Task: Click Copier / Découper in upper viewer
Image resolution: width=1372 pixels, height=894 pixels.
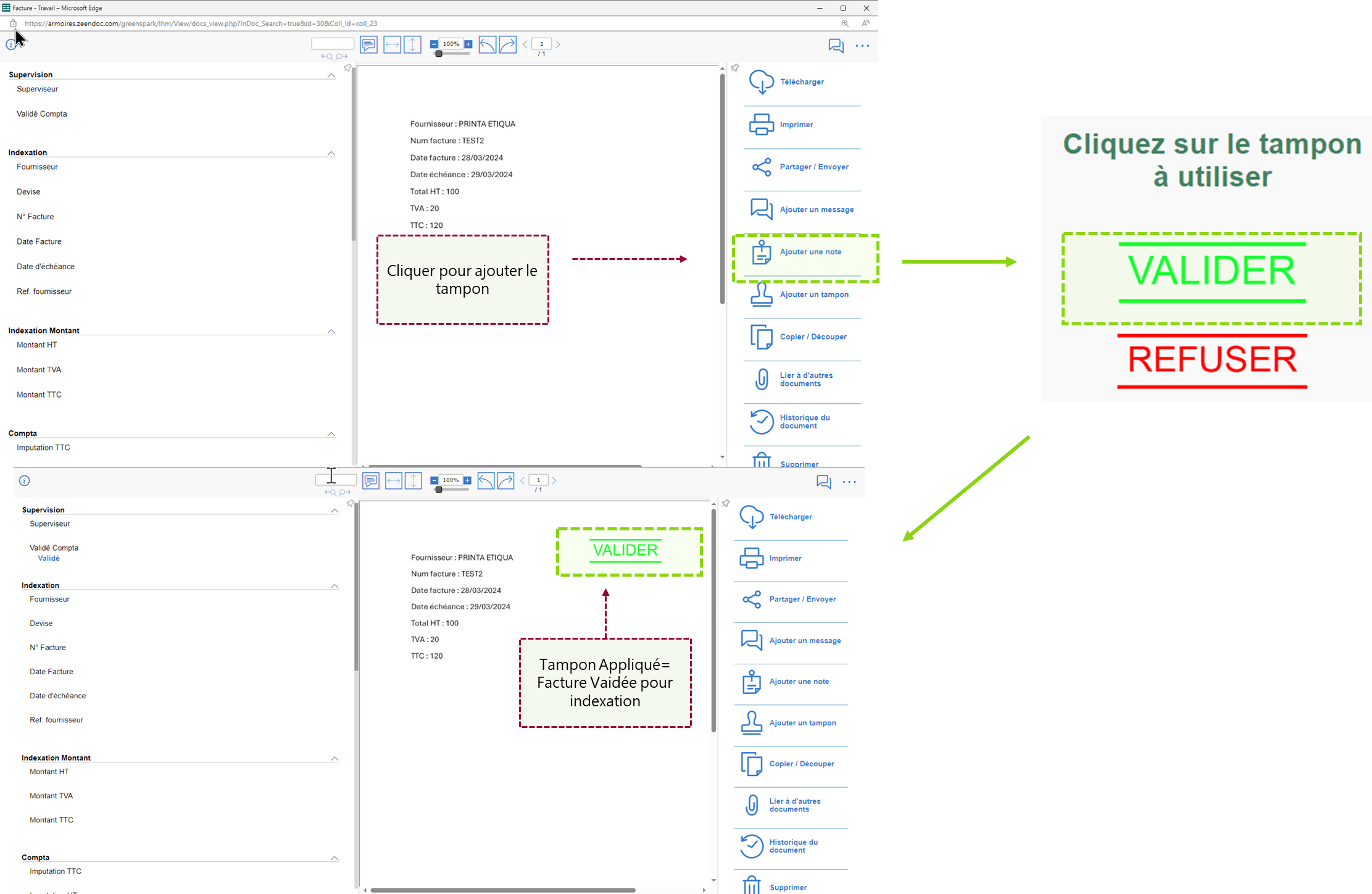Action: 813,337
